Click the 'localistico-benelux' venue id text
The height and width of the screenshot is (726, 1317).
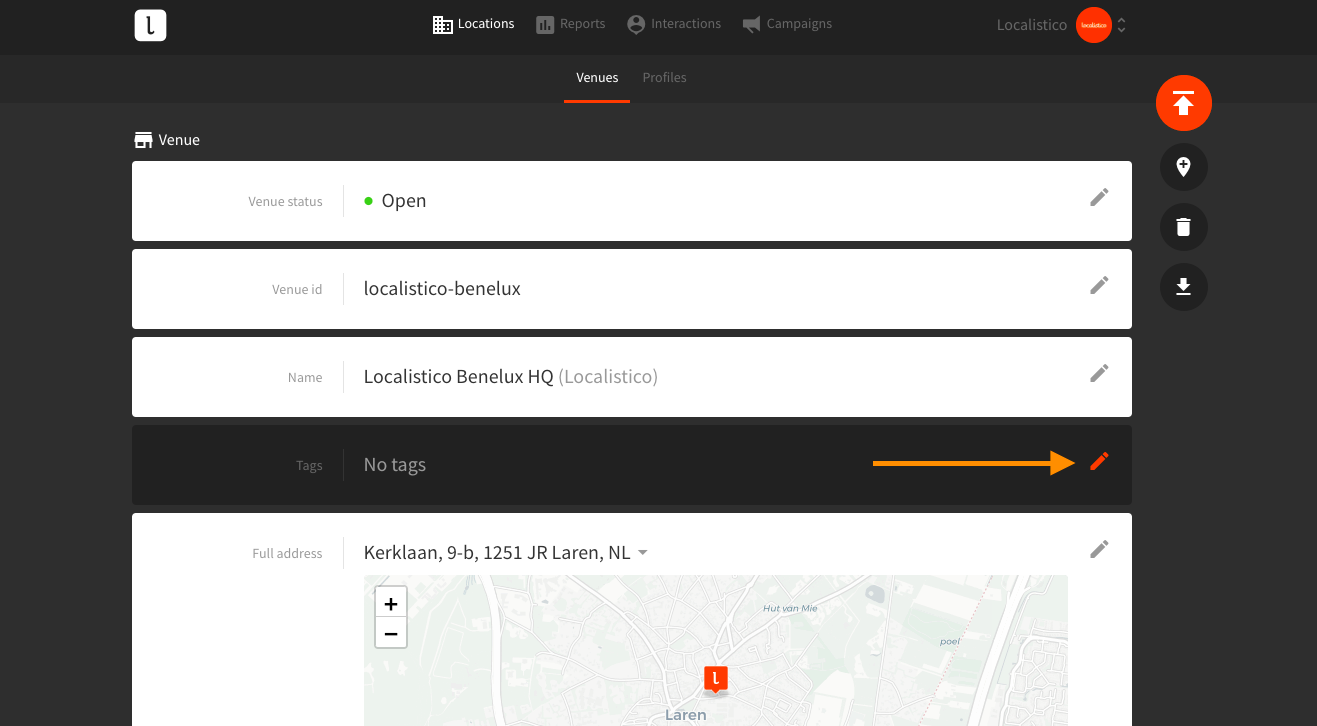442,289
